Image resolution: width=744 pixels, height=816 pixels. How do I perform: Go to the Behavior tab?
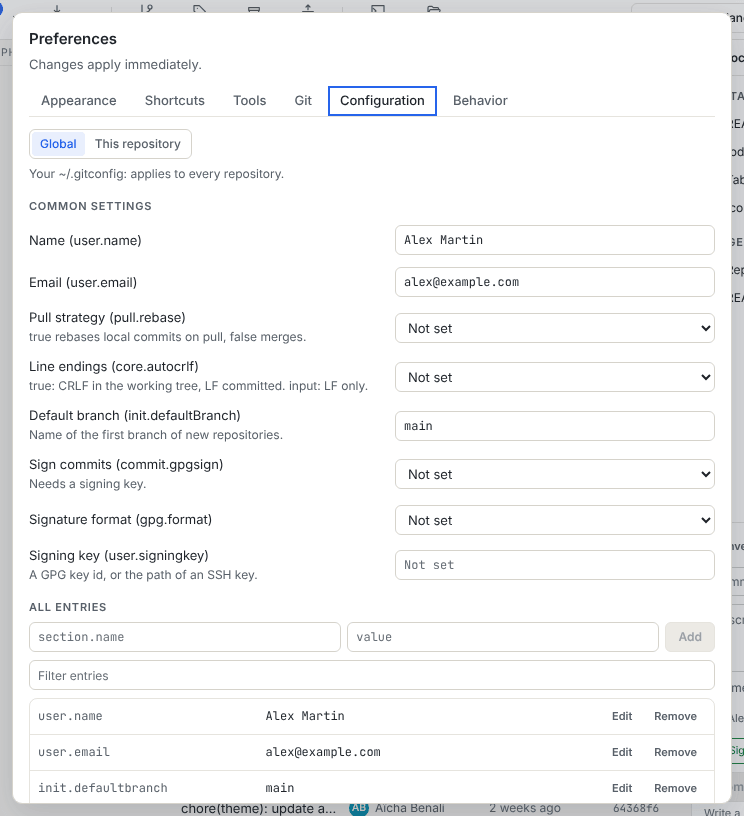pos(480,100)
